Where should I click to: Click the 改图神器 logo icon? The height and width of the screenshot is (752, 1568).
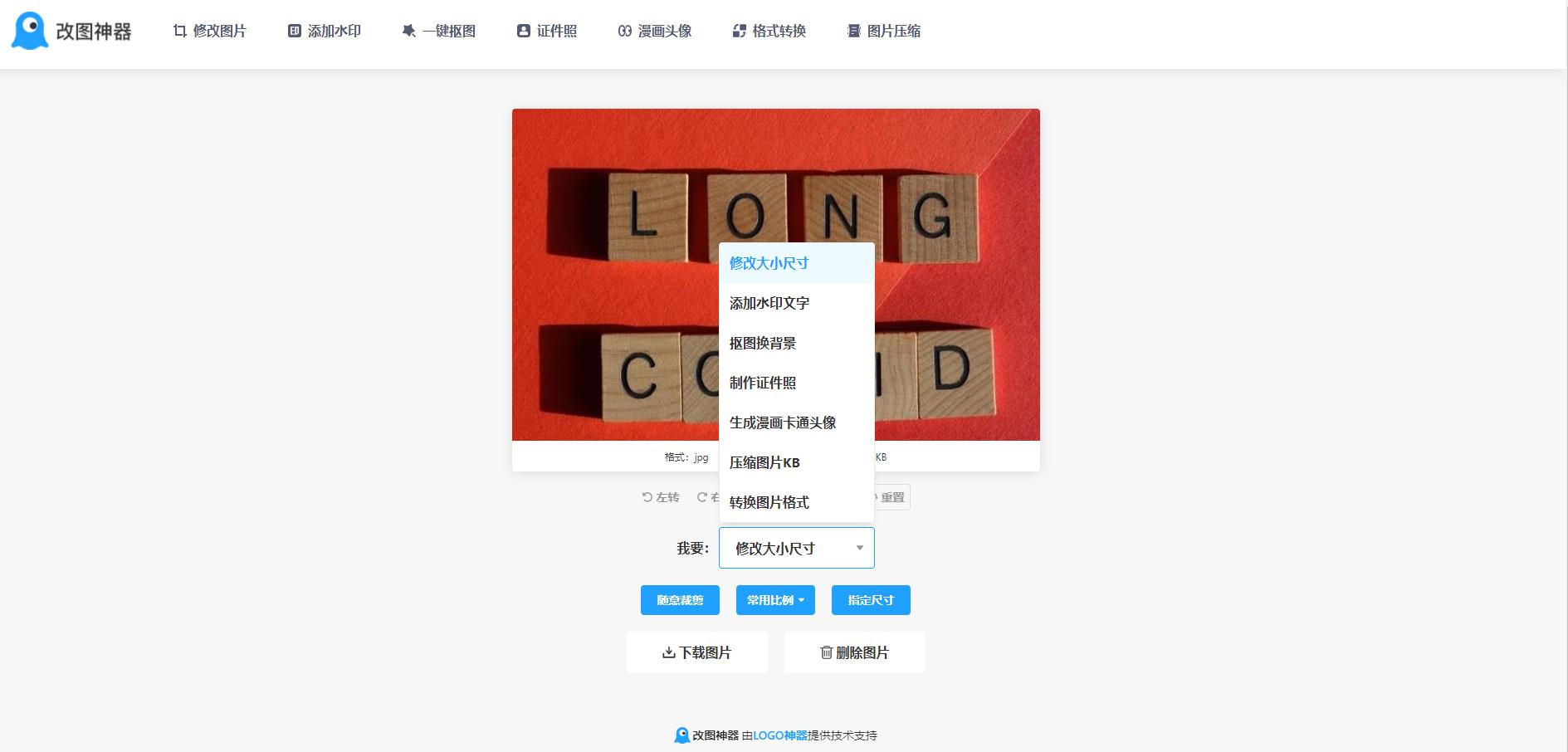click(30, 31)
